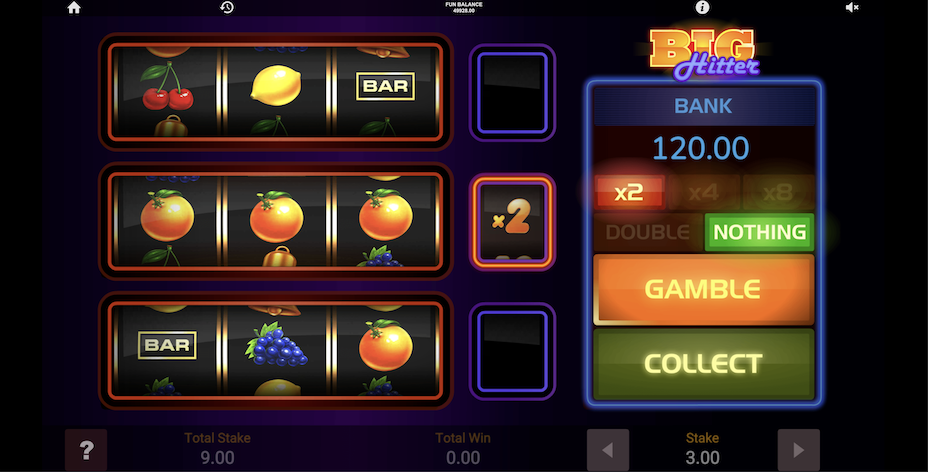Hit the green COLLECT button
Image resolution: width=928 pixels, height=472 pixels.
(704, 364)
